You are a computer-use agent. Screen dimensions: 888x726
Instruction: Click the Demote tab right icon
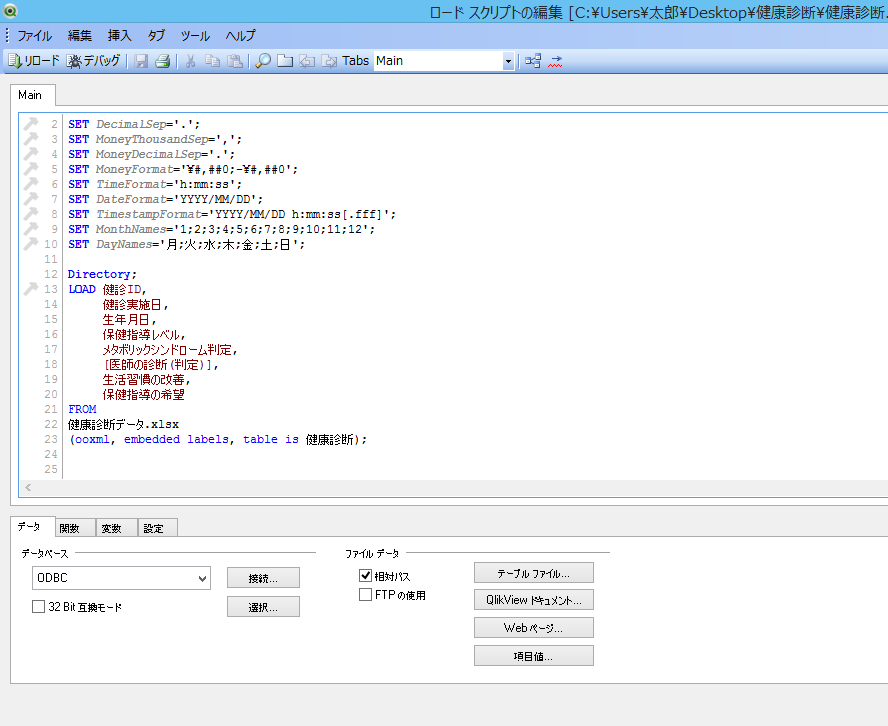click(329, 61)
